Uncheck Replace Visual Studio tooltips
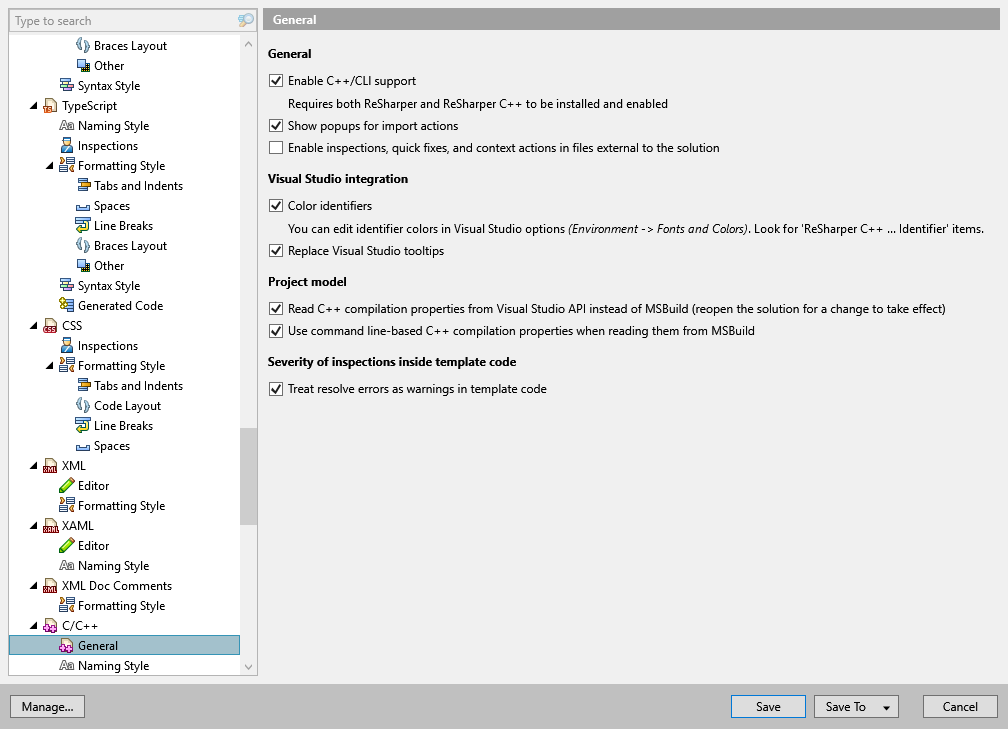1008x729 pixels. pyautogui.click(x=276, y=251)
